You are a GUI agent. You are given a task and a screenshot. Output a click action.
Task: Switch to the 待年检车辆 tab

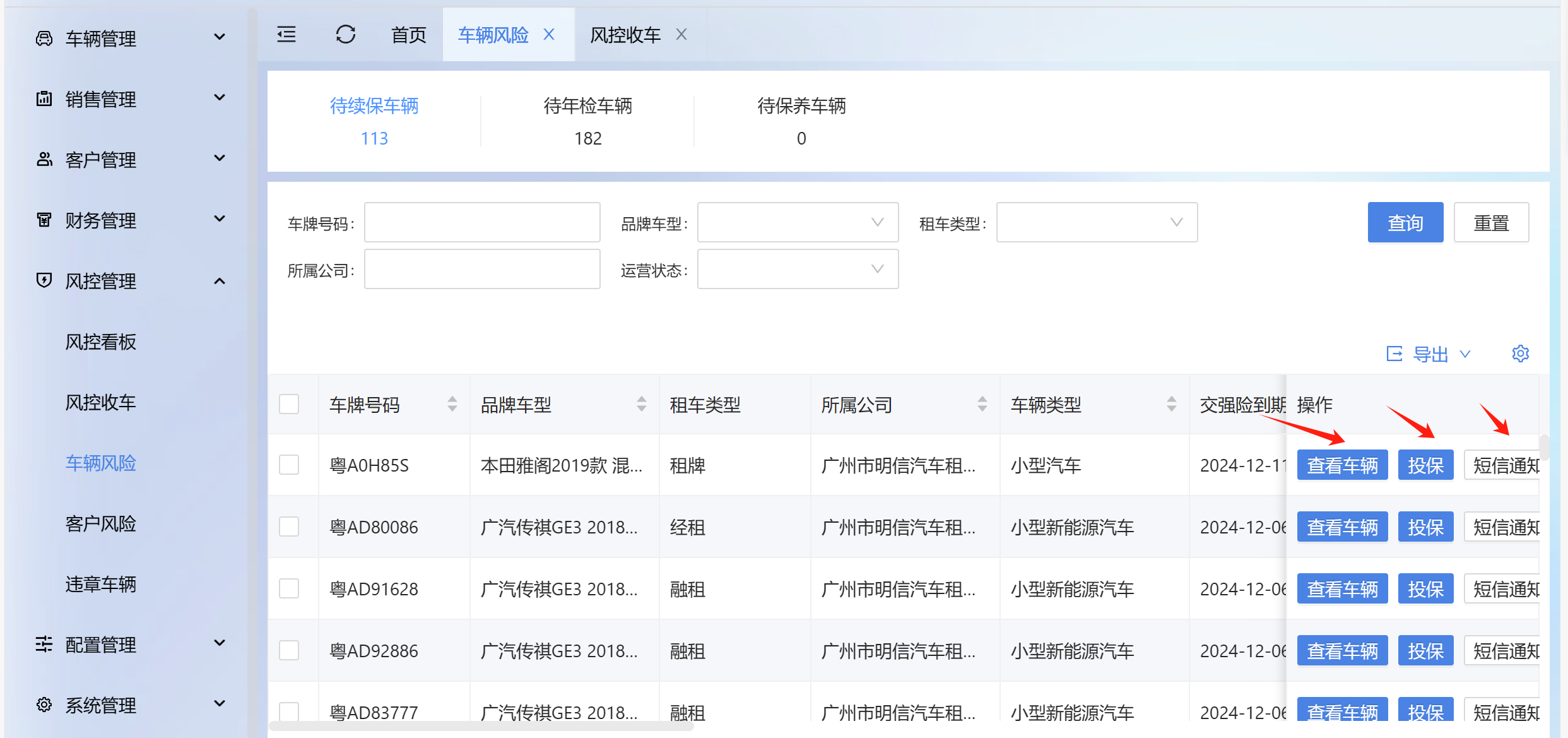pyautogui.click(x=587, y=121)
